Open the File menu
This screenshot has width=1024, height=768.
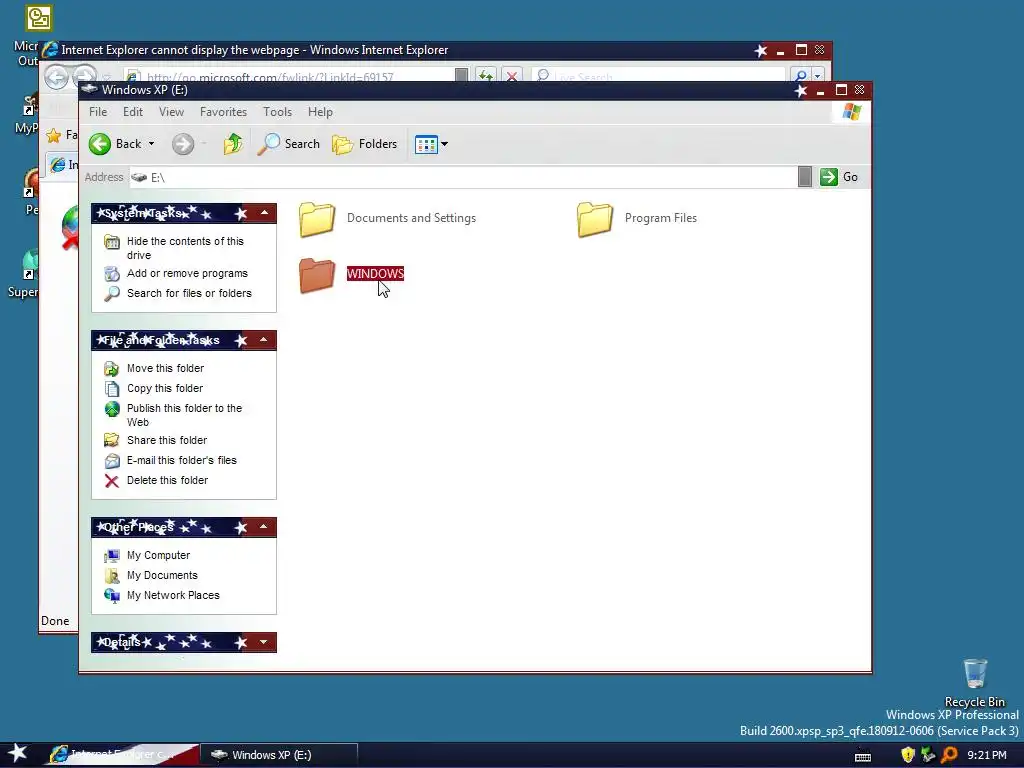coord(98,112)
